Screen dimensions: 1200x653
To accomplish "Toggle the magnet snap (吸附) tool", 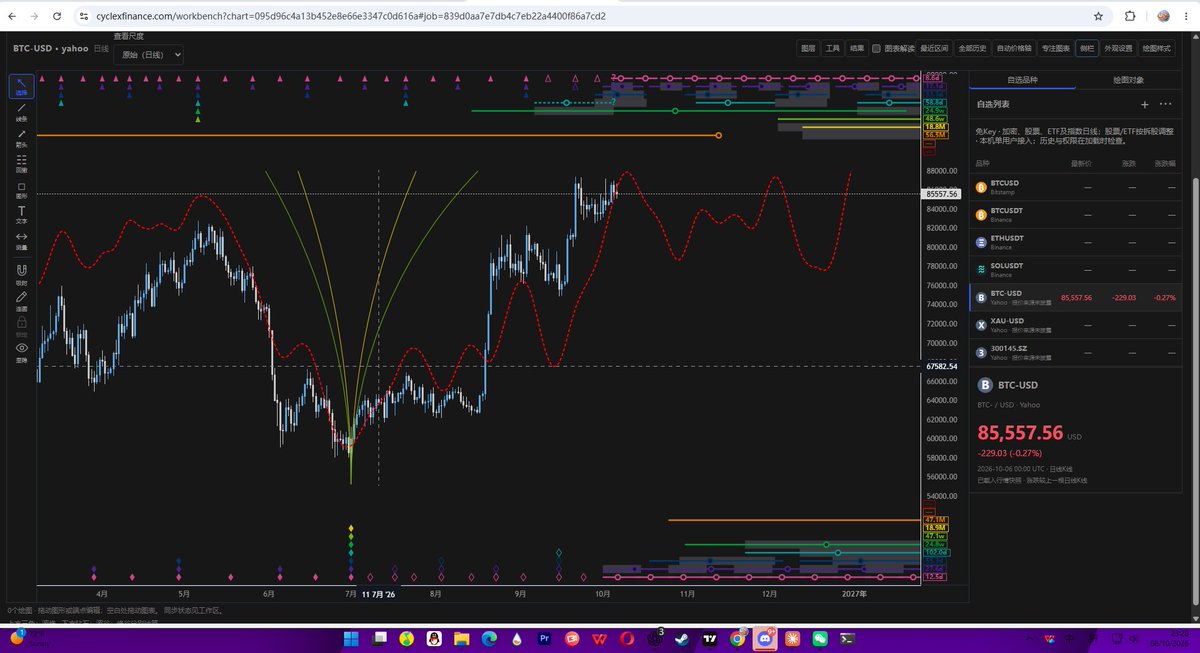I will (x=21, y=274).
